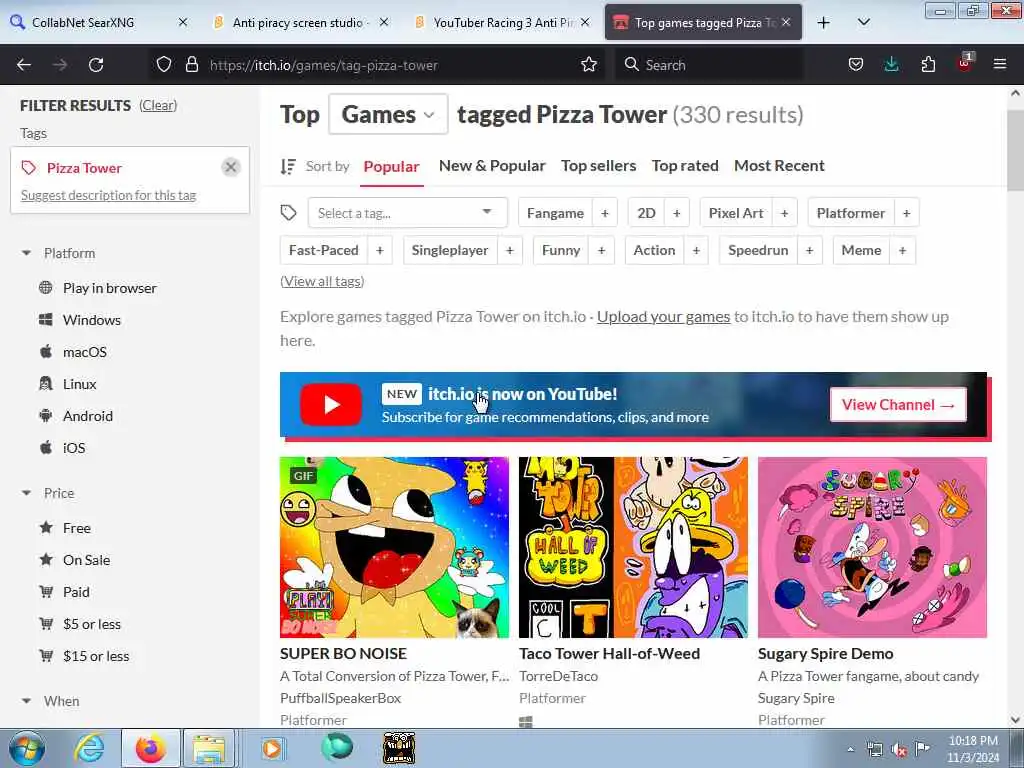1024x768 pixels.
Task: Click the Pocket save icon
Action: coord(856,65)
